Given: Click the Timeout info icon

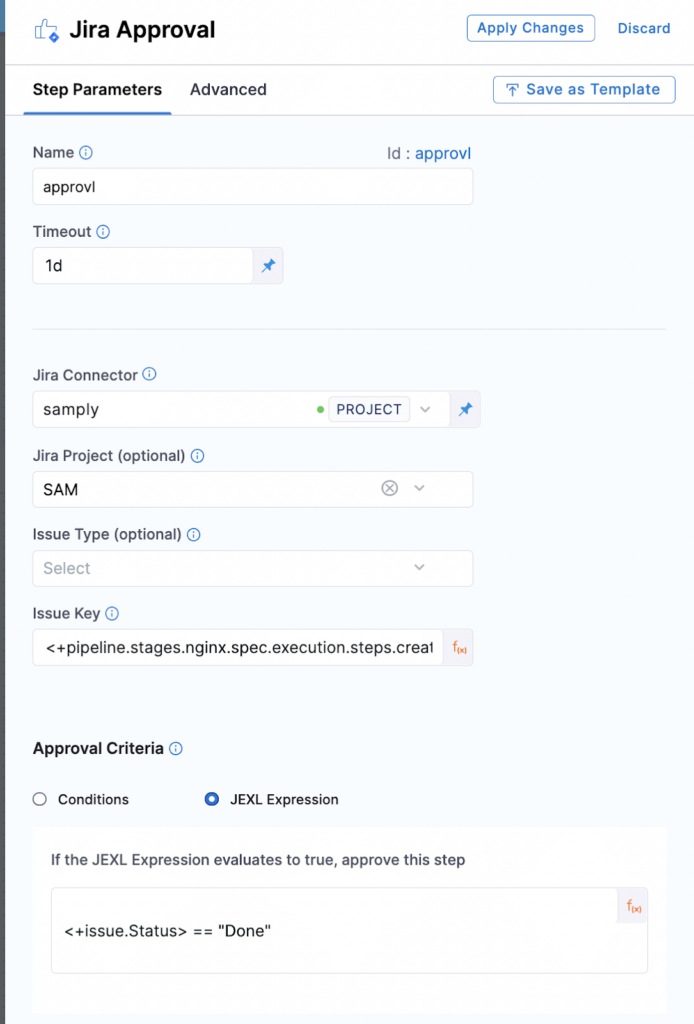Looking at the screenshot, I should click(103, 232).
